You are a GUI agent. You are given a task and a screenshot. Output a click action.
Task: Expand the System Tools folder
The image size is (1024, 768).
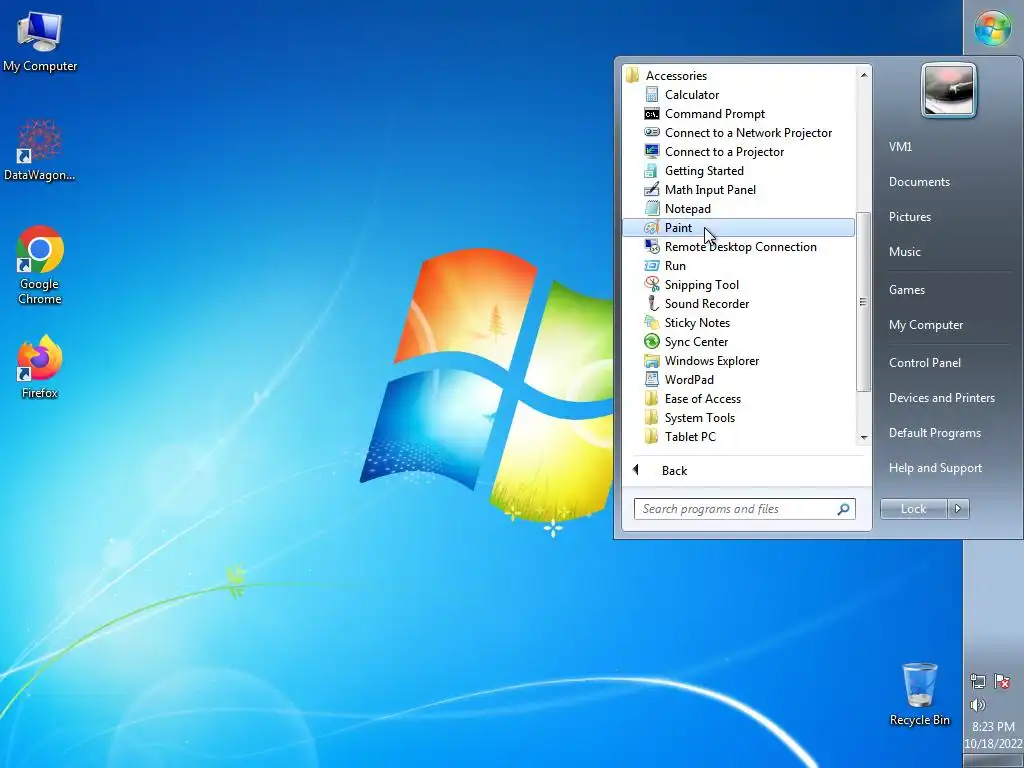coord(738,417)
